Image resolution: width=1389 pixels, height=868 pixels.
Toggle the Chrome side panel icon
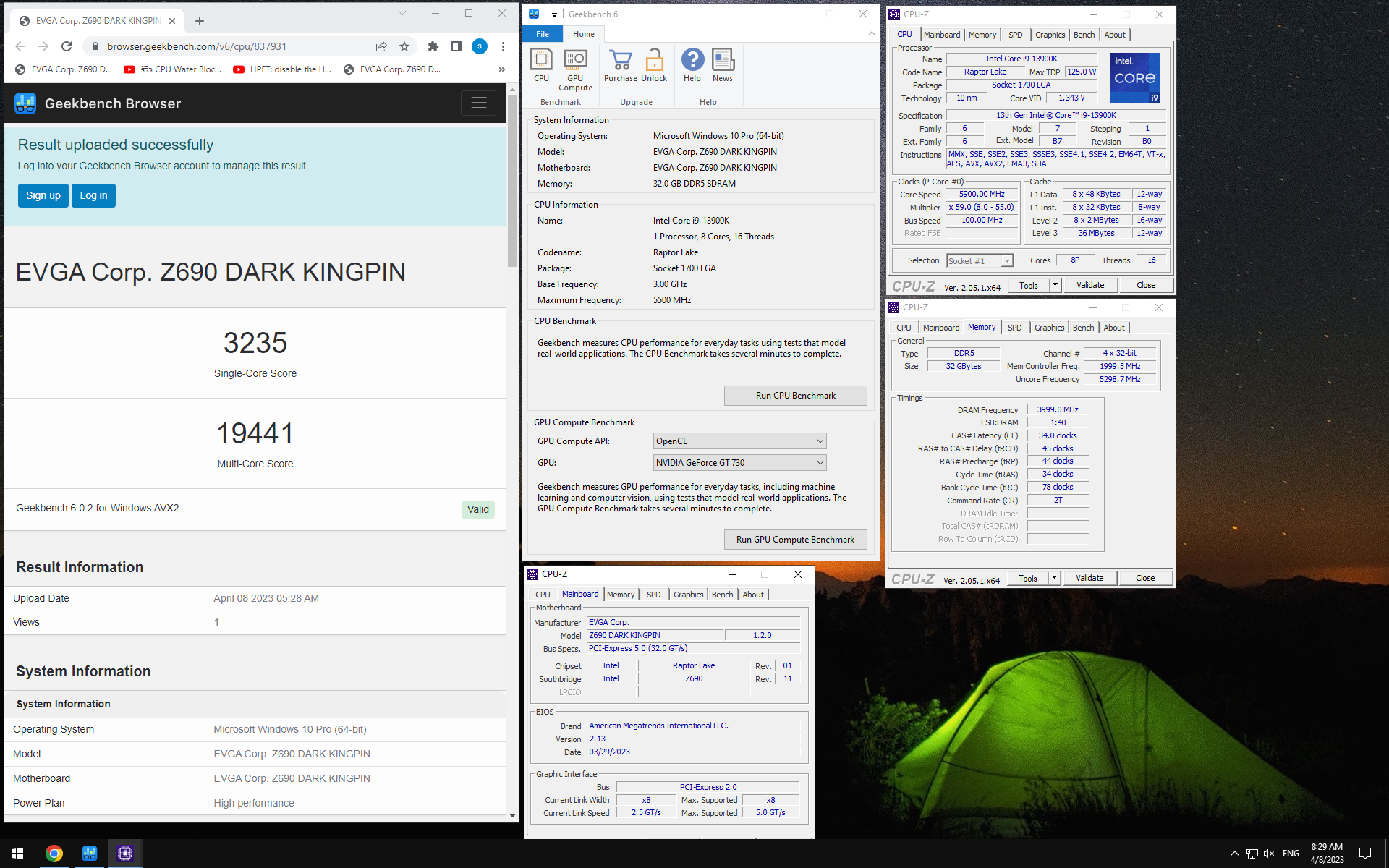(456, 46)
